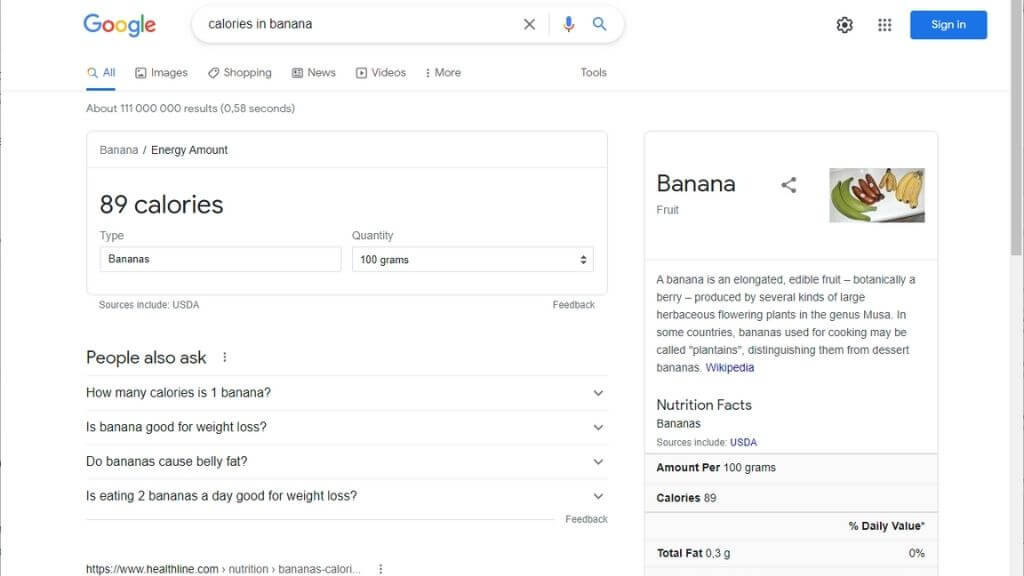Open the Google apps grid

[885, 25]
